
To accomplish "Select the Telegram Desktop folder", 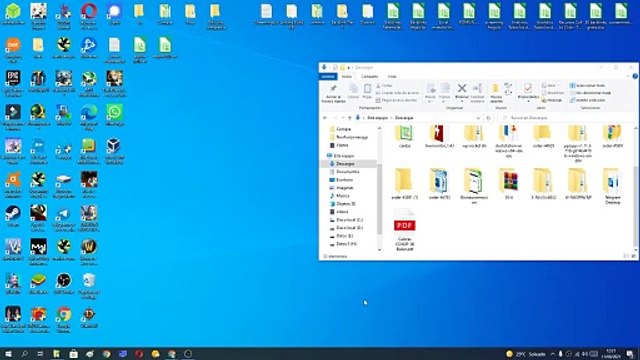I will [612, 186].
